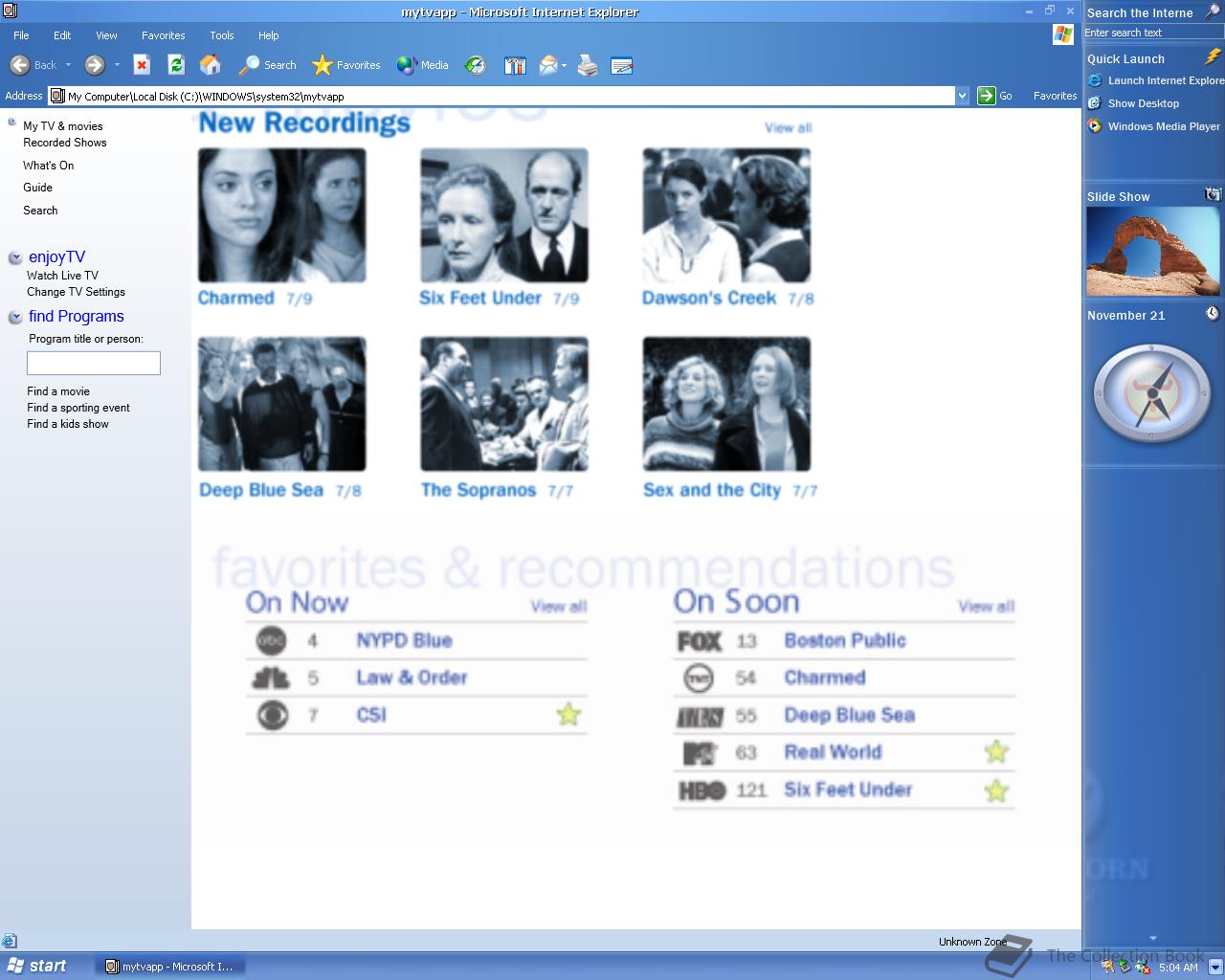The width and height of the screenshot is (1225, 980).
Task: Open the Help menu
Action: [x=269, y=35]
